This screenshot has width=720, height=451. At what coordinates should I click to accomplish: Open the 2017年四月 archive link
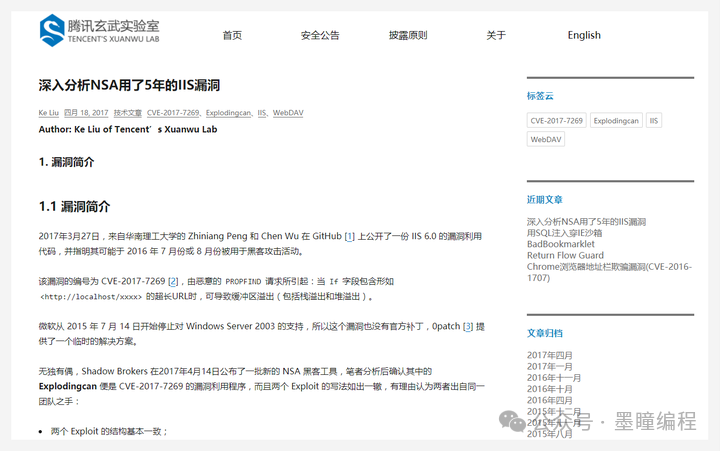[x=550, y=356]
